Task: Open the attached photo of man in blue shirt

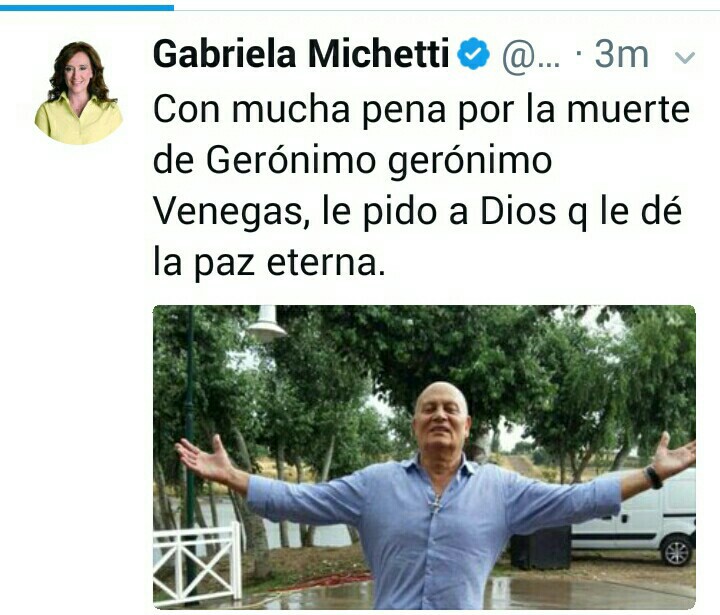Action: pyautogui.click(x=424, y=457)
